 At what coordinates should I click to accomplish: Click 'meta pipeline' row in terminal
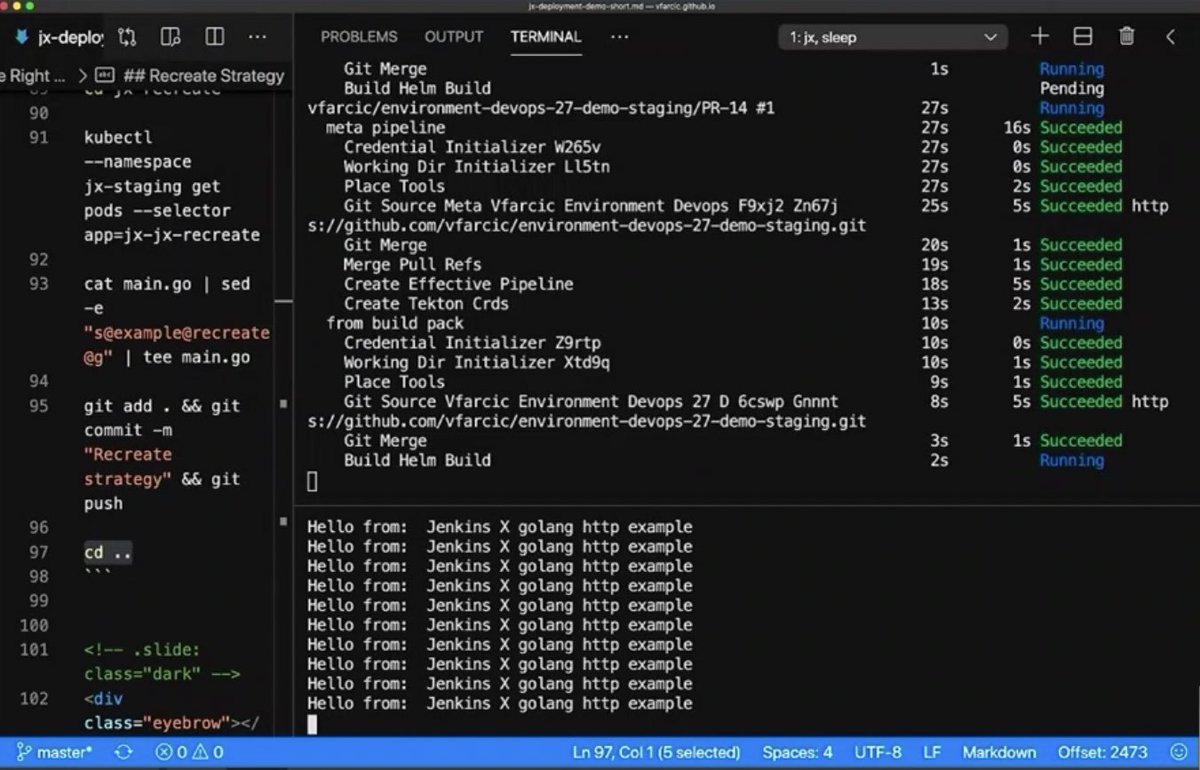point(386,128)
